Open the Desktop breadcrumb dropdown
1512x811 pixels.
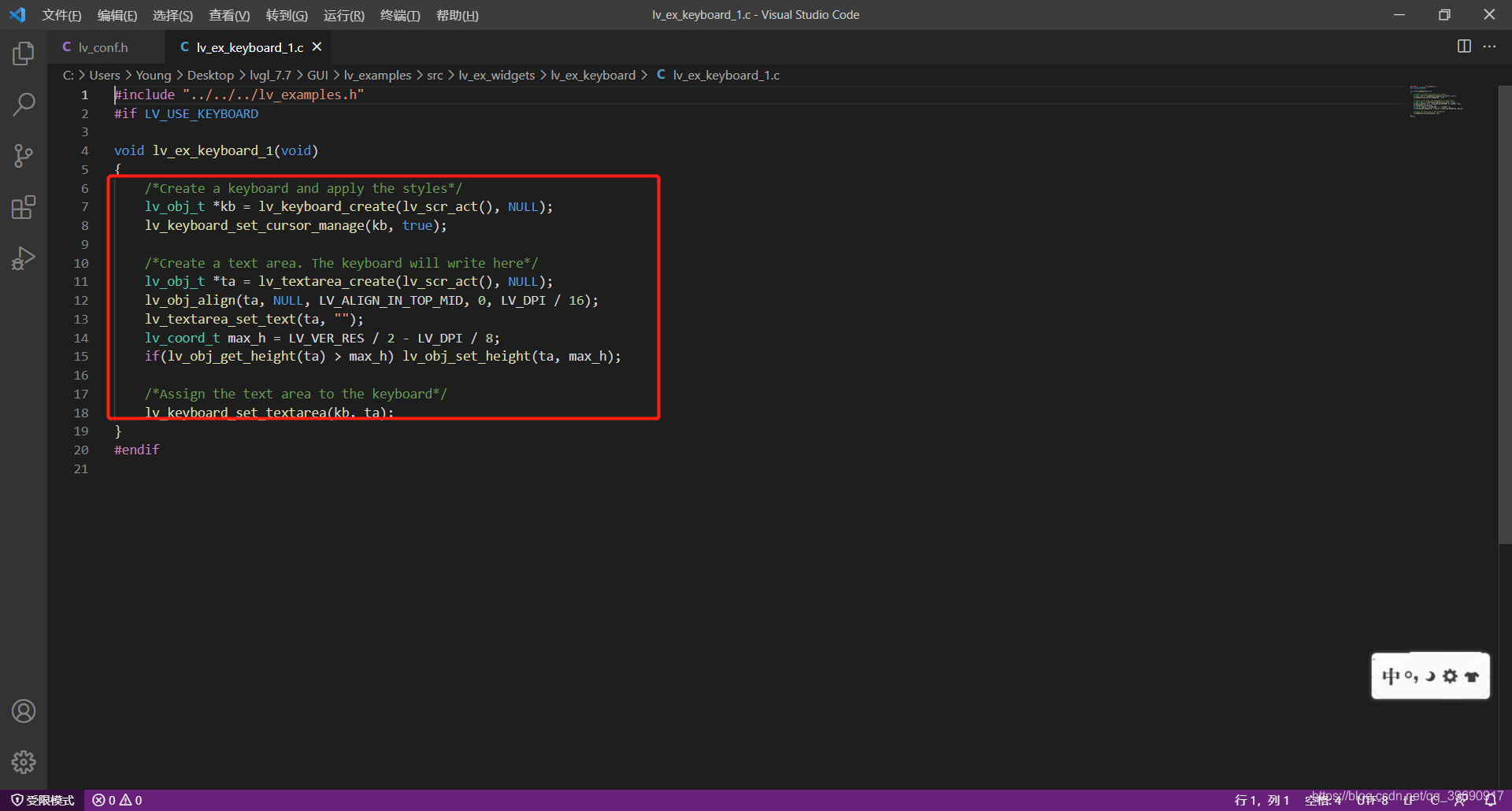click(x=210, y=75)
